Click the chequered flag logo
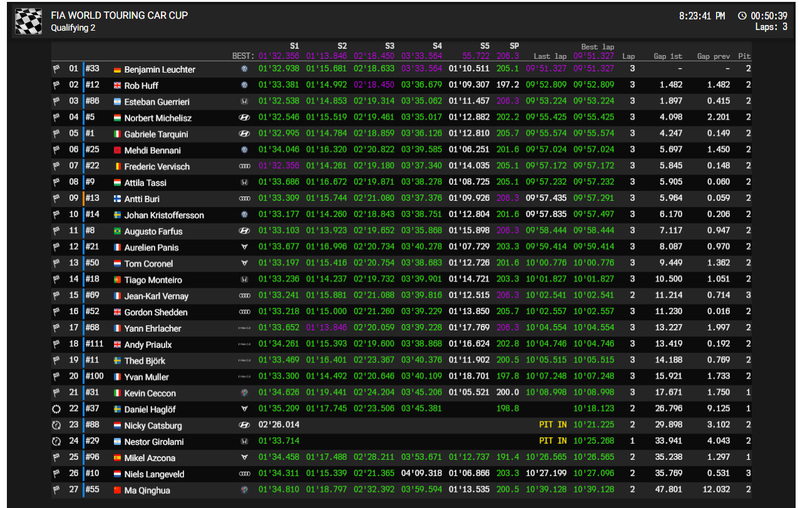 tap(28, 21)
